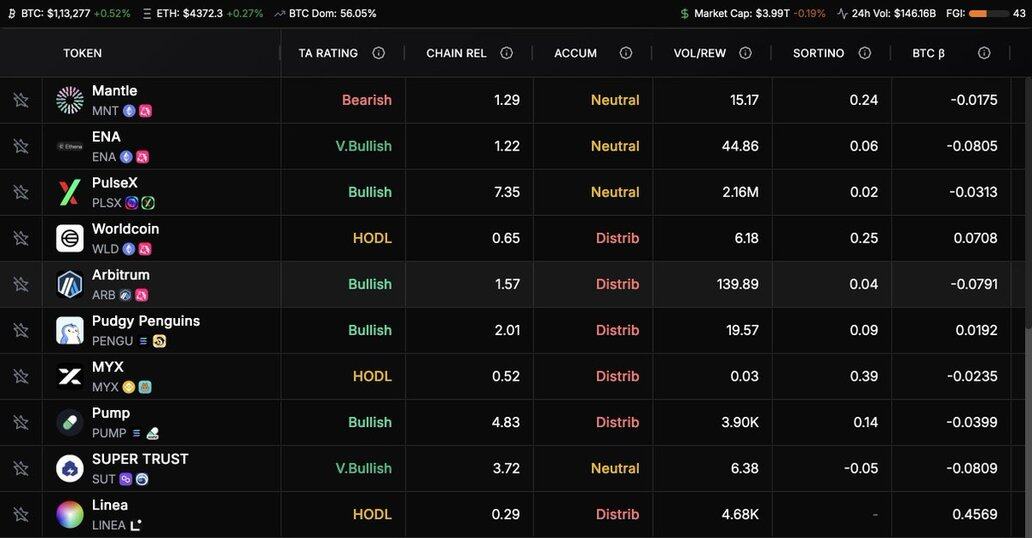
Task: Sort table by ACCUM header
Action: pos(575,53)
